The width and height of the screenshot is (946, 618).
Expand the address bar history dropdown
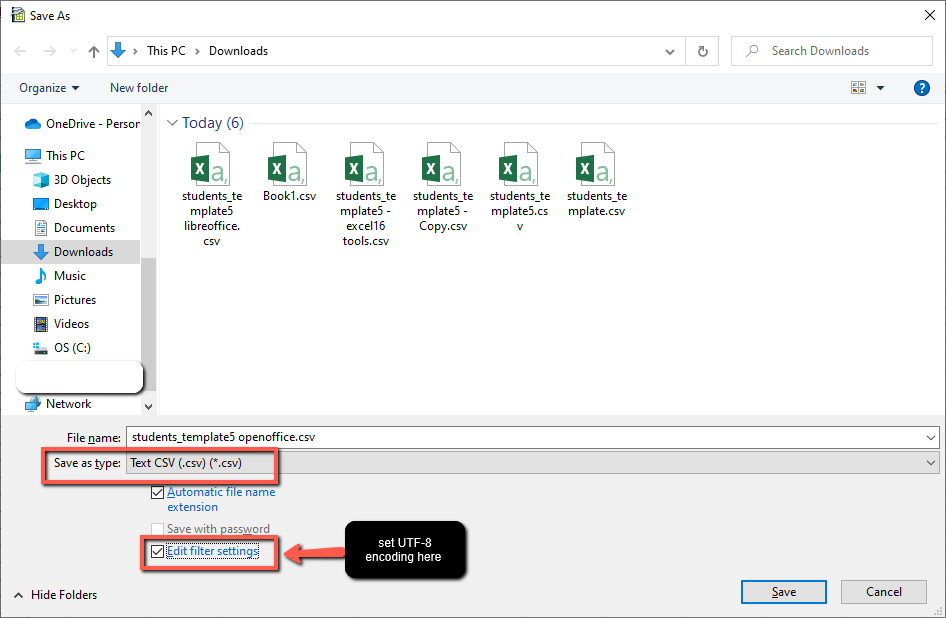(670, 52)
